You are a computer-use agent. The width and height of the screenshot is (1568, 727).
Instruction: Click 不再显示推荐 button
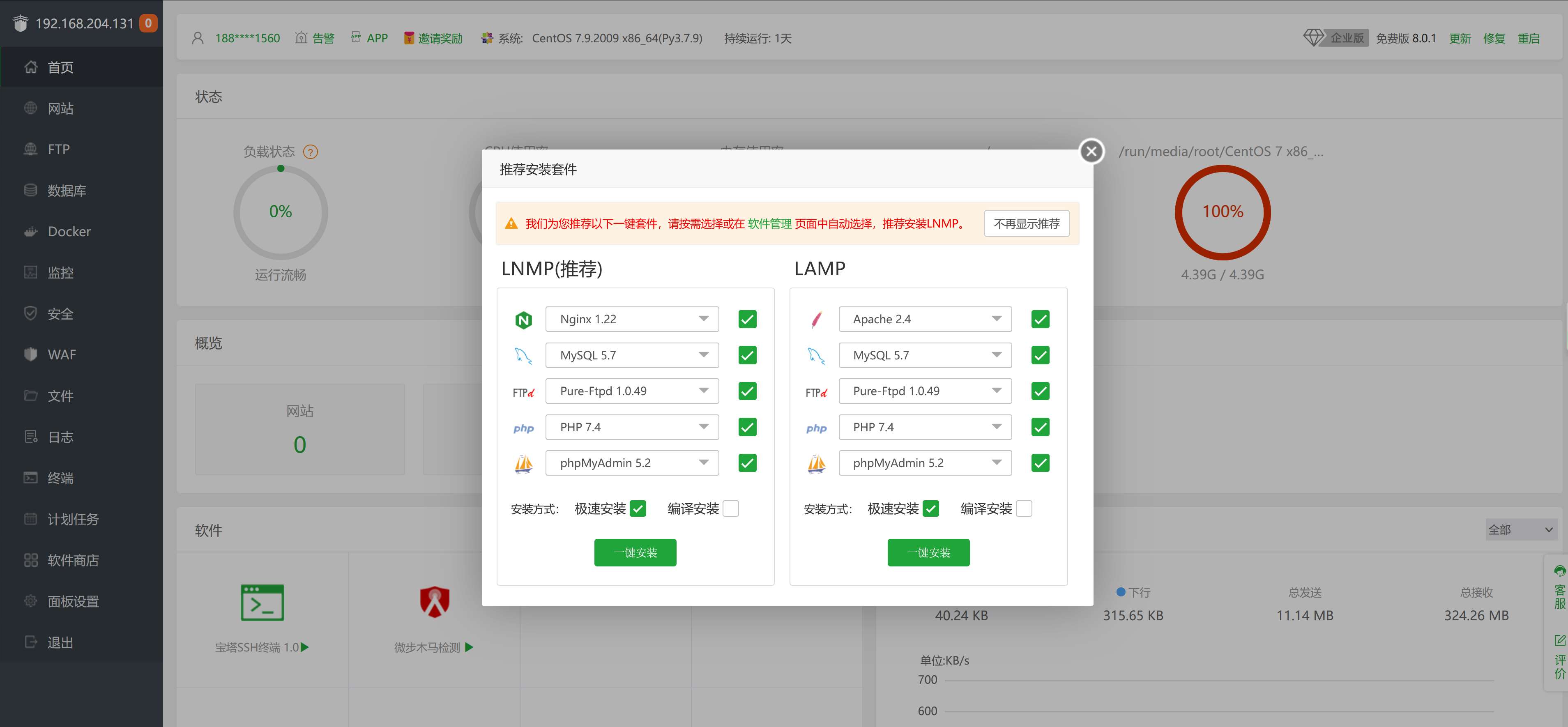[1026, 224]
